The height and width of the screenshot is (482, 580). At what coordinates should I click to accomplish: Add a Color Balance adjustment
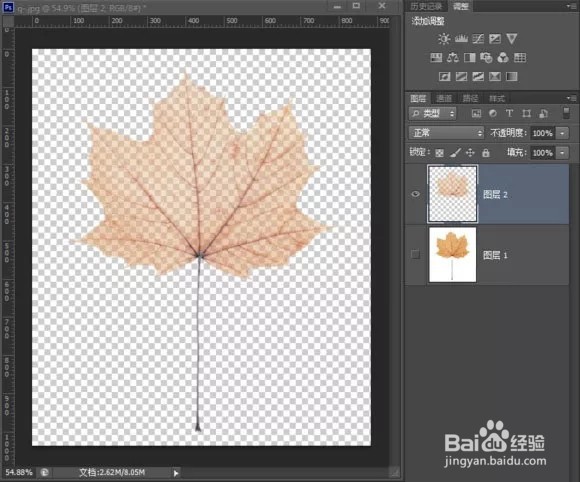point(453,57)
